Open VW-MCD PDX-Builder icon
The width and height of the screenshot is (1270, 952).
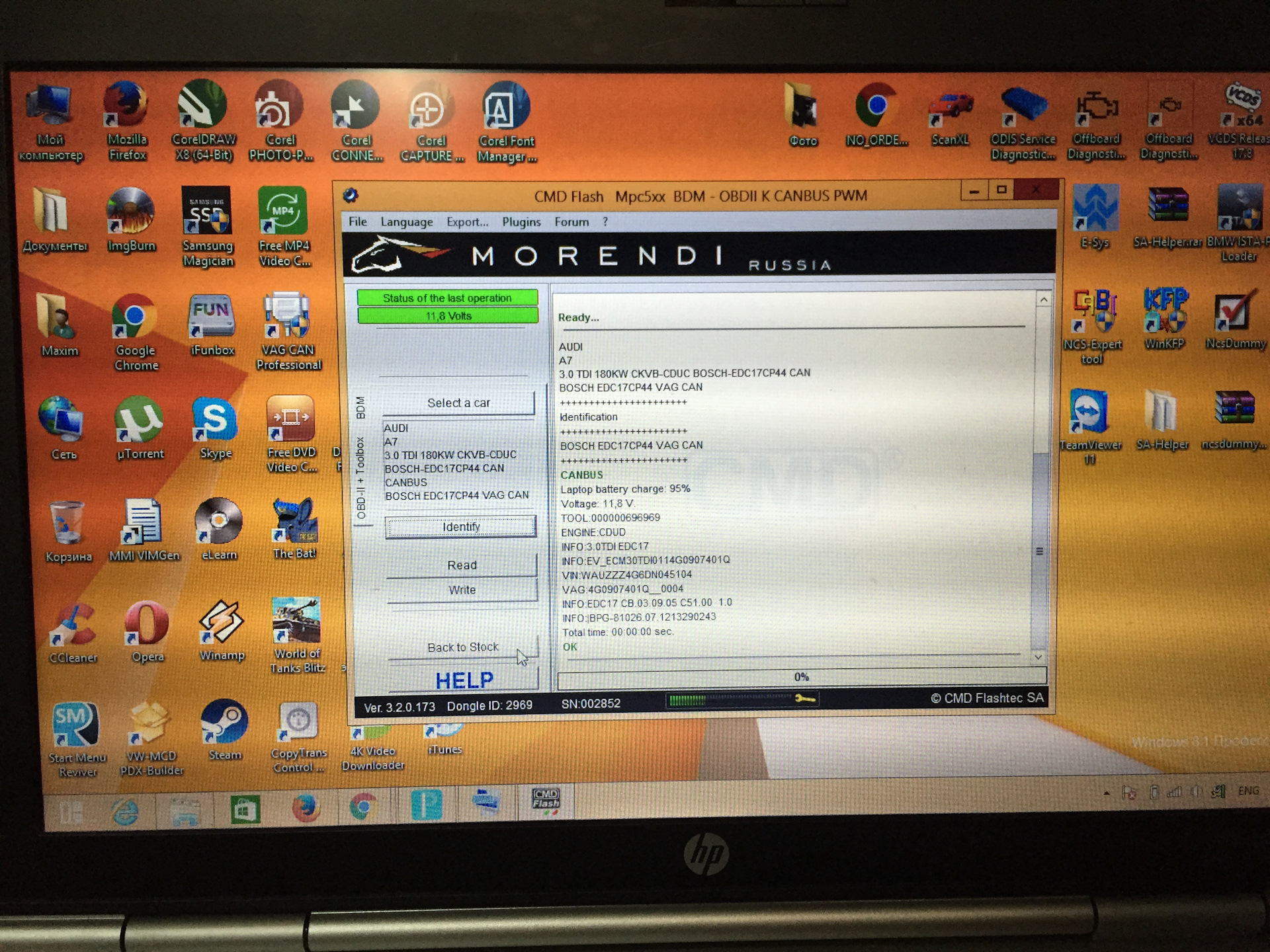[151, 739]
